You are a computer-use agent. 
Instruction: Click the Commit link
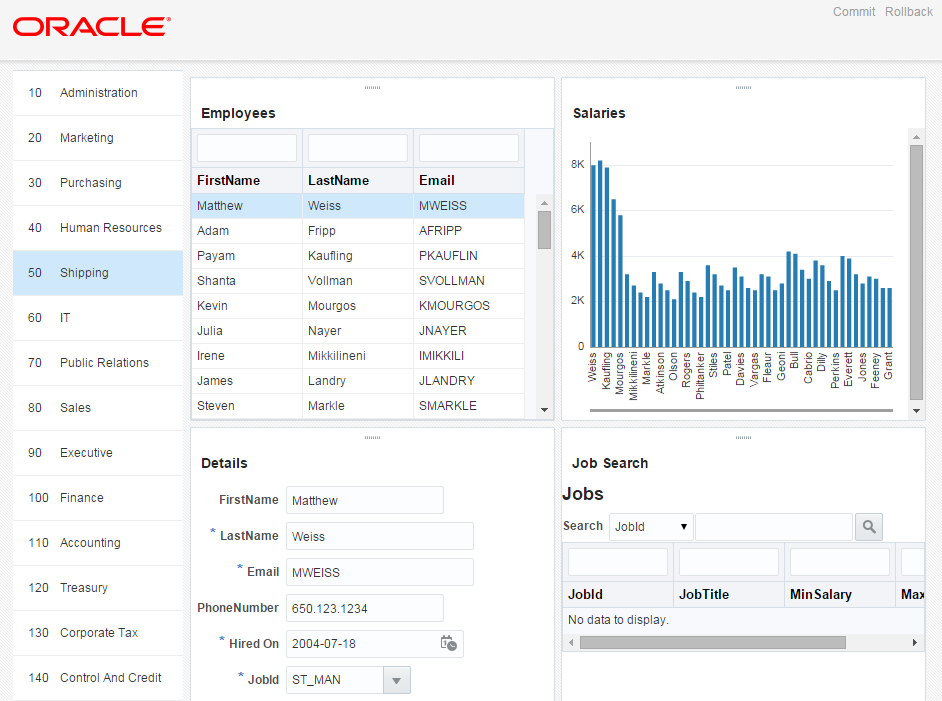pos(854,12)
